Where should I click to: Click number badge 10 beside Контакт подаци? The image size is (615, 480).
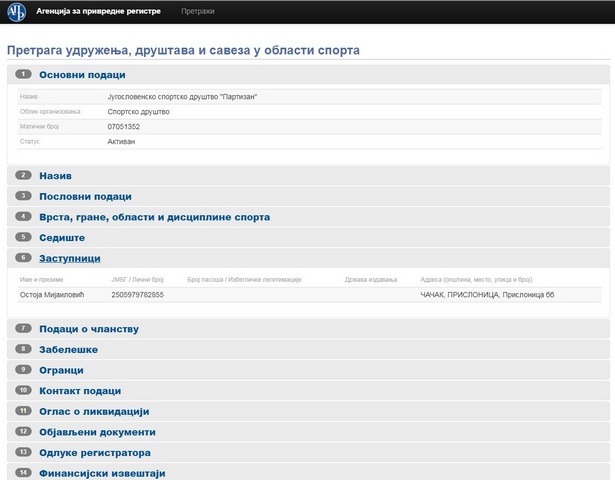pyautogui.click(x=24, y=390)
